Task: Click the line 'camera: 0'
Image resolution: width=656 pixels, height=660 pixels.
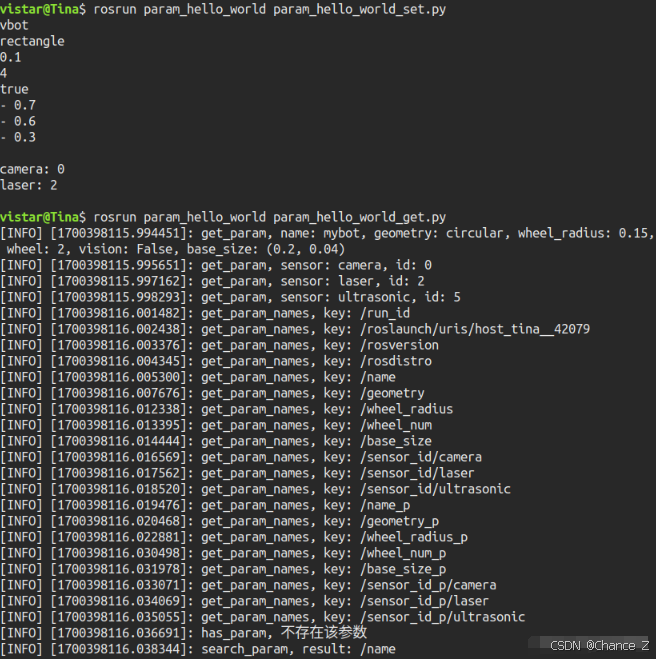Action: pyautogui.click(x=32, y=169)
